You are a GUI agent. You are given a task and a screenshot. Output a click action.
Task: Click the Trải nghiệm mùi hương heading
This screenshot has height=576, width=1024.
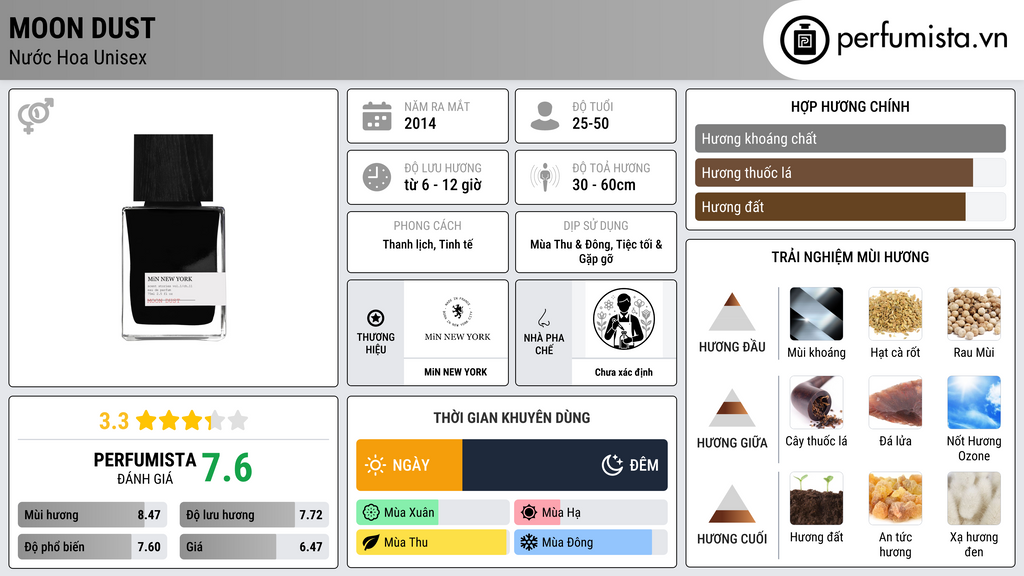click(850, 257)
